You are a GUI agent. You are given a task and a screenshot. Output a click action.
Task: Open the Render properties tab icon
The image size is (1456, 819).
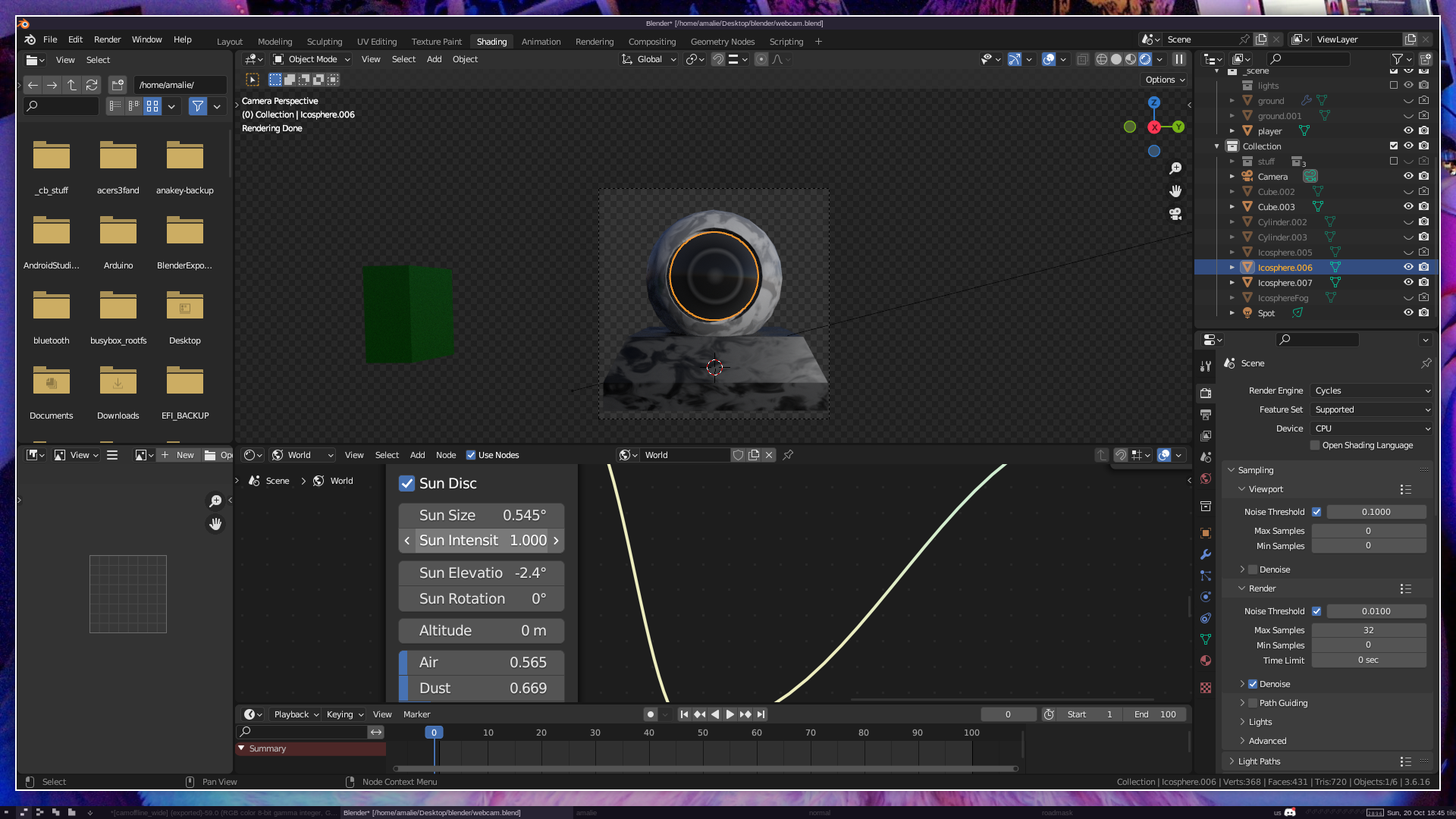coord(1206,394)
